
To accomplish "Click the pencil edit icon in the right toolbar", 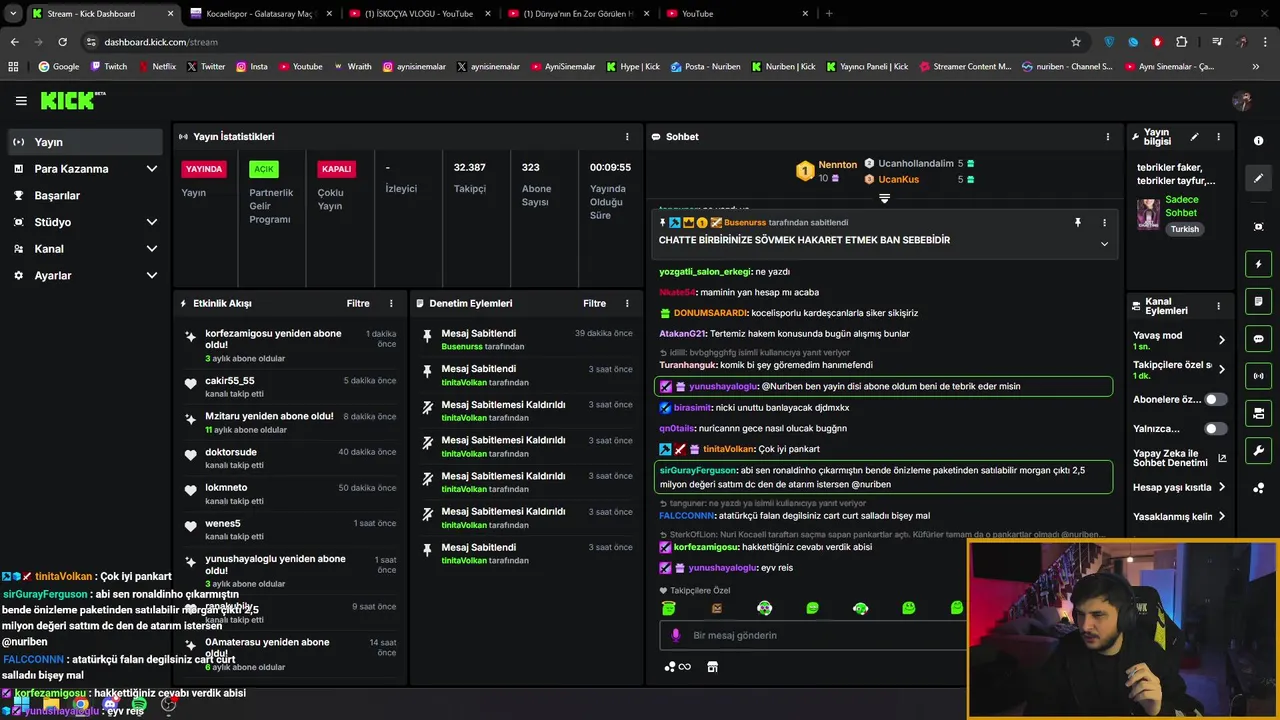I will click(x=1258, y=178).
